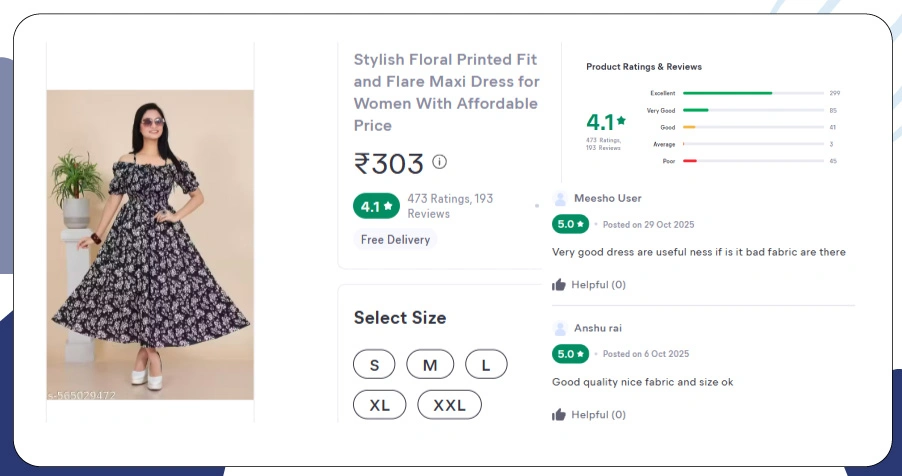Image resolution: width=902 pixels, height=476 pixels.
Task: Click the price info icon beside ₹303
Action: 440,162
